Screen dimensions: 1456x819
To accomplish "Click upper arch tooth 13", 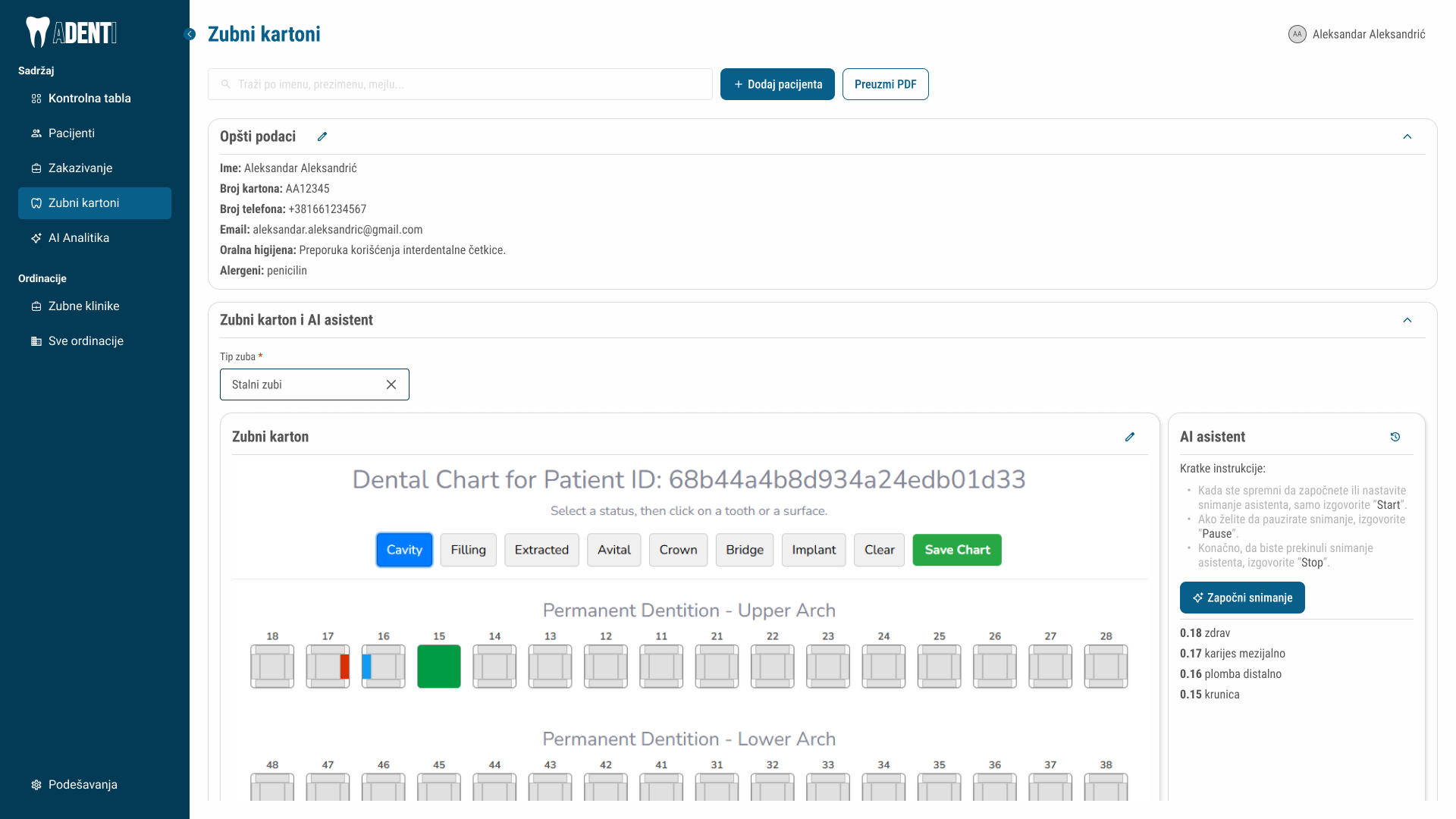I will 550,667.
